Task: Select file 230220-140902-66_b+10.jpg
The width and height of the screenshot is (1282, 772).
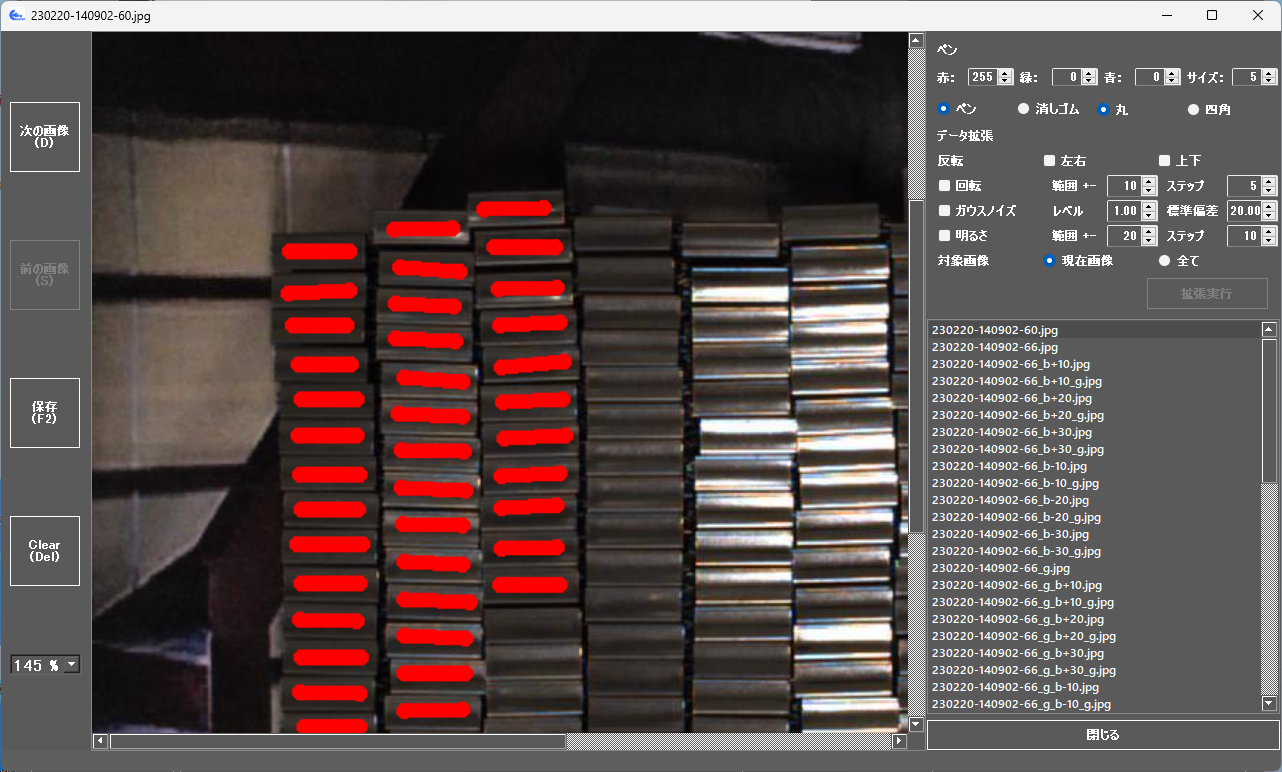Action: (1095, 364)
